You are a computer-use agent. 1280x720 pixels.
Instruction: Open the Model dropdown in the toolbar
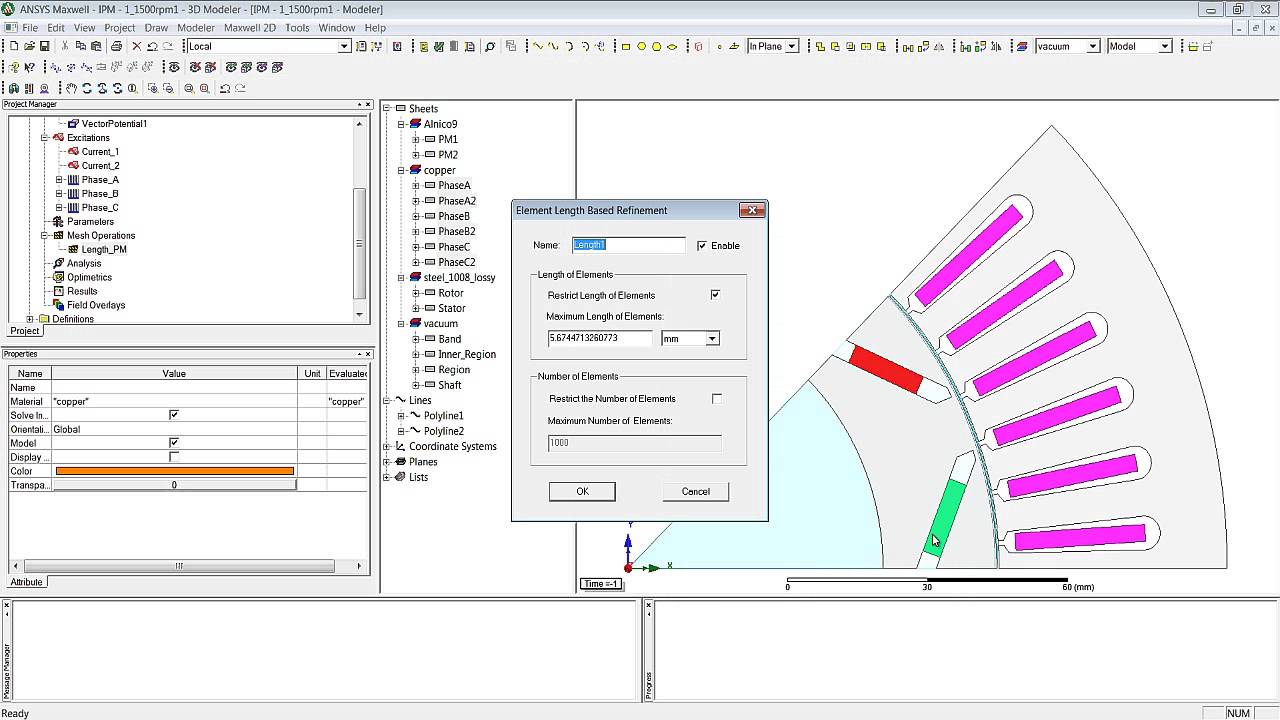pyautogui.click(x=1165, y=46)
